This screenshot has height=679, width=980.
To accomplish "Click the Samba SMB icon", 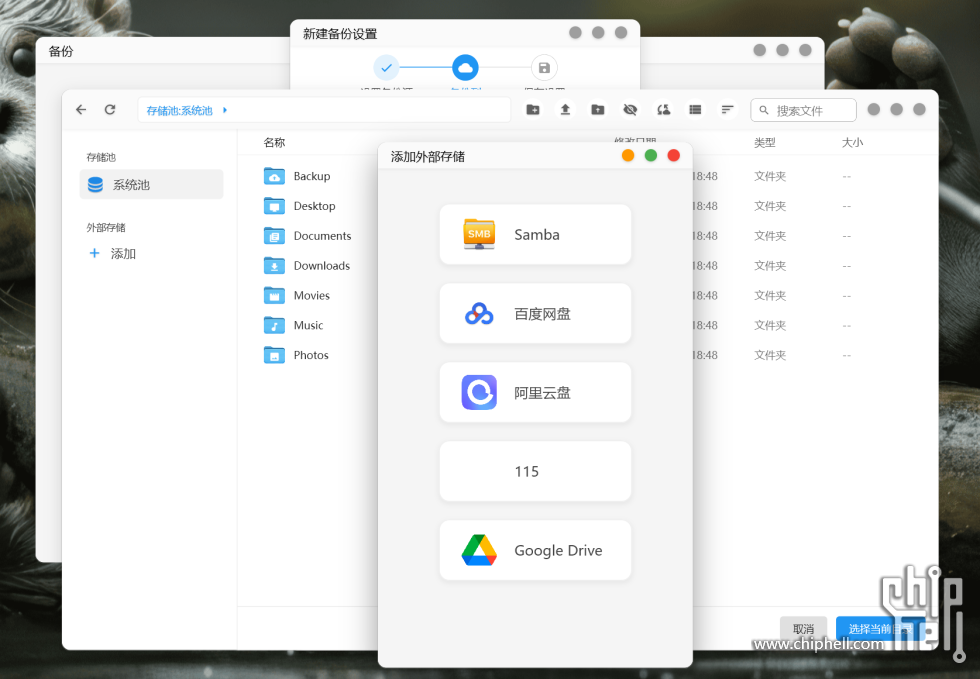I will [x=479, y=234].
